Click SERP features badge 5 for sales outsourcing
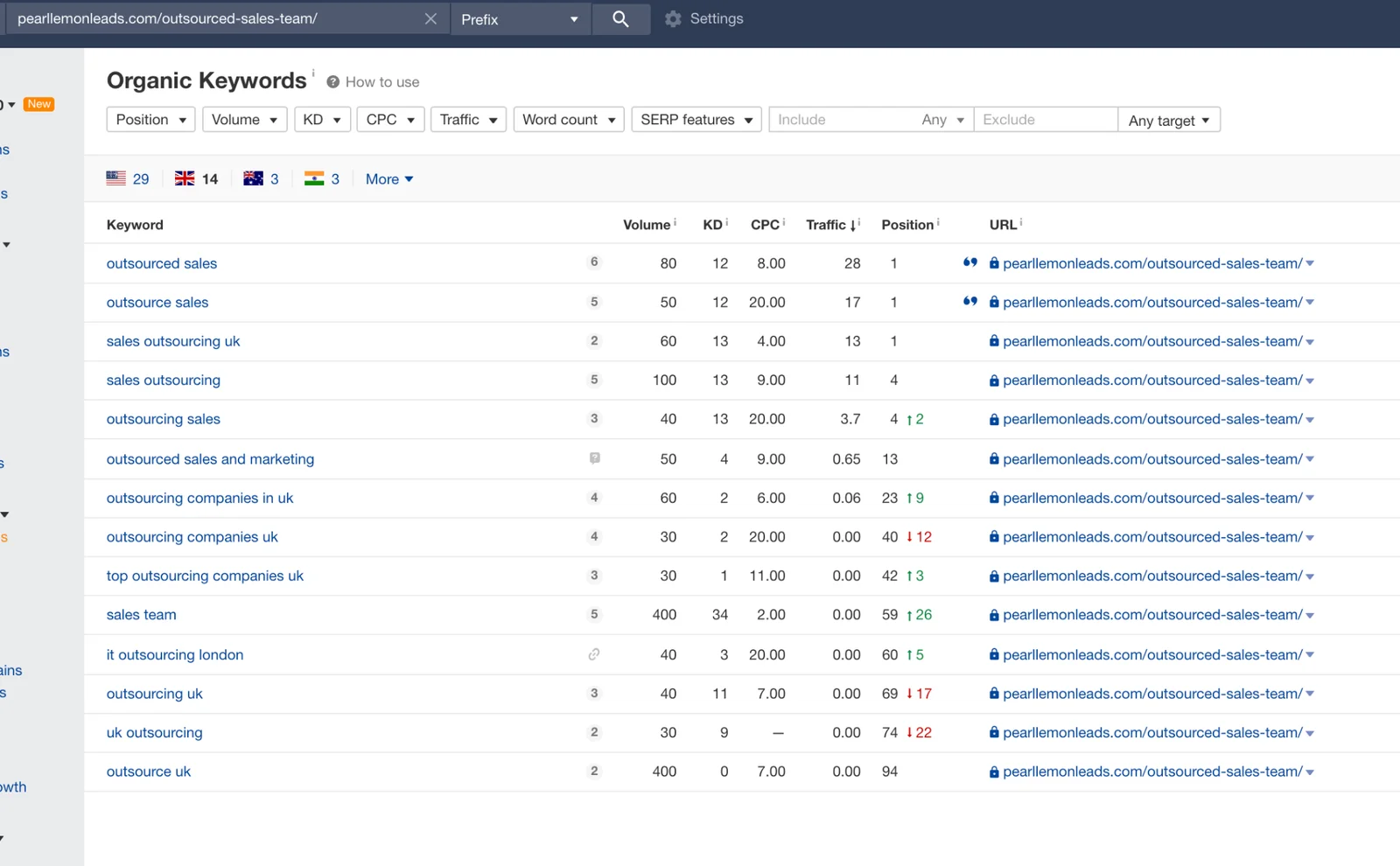 (594, 380)
